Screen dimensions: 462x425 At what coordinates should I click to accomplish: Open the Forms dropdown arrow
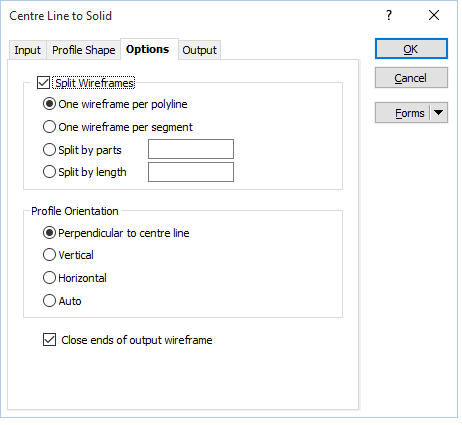[x=439, y=113]
